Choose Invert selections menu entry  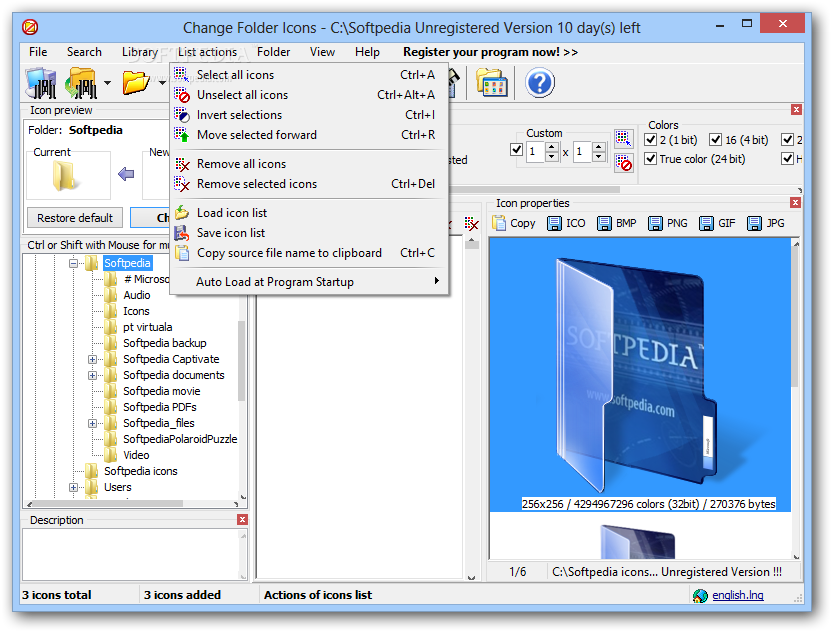[309, 115]
